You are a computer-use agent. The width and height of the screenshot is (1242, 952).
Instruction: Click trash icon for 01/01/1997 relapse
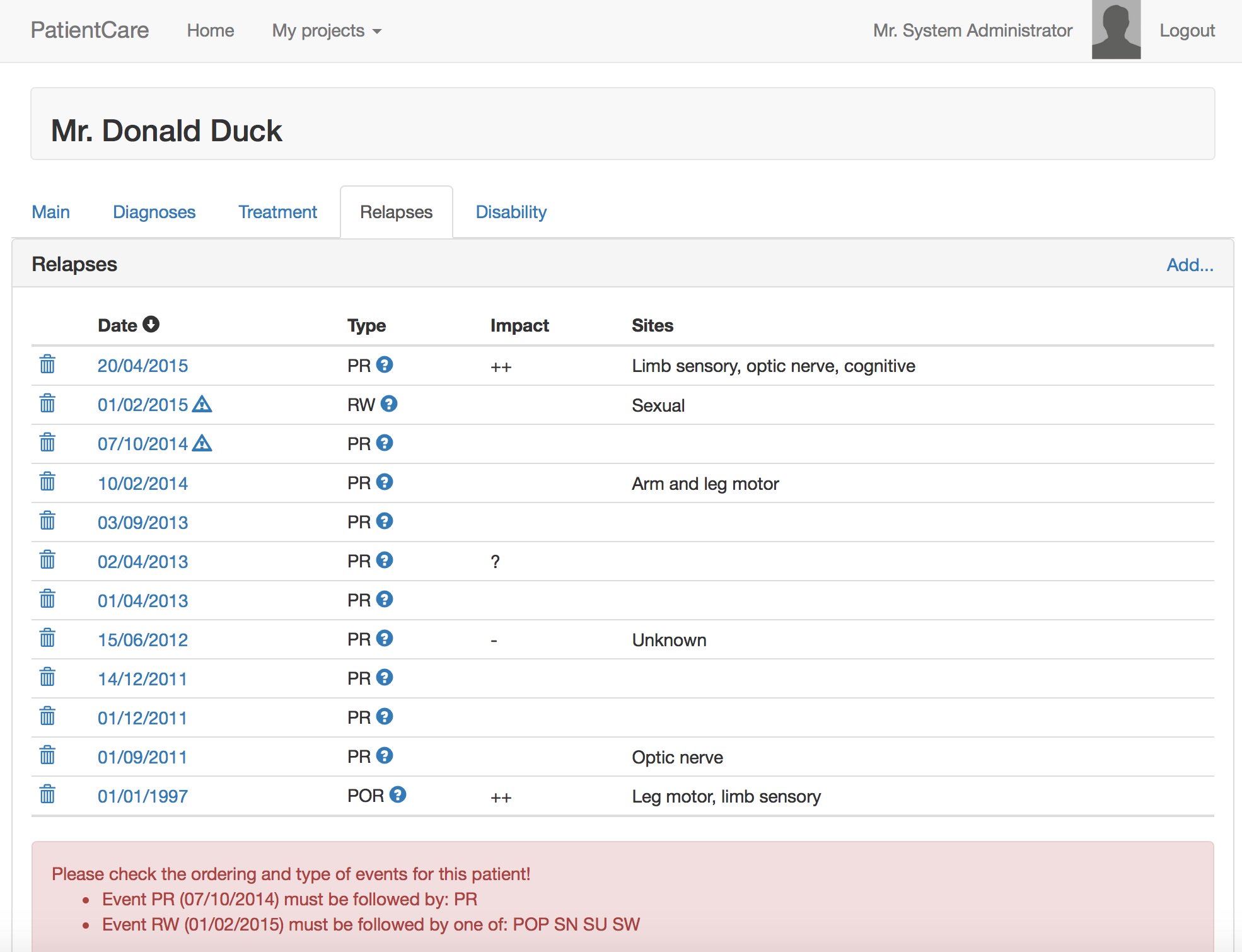[x=47, y=794]
